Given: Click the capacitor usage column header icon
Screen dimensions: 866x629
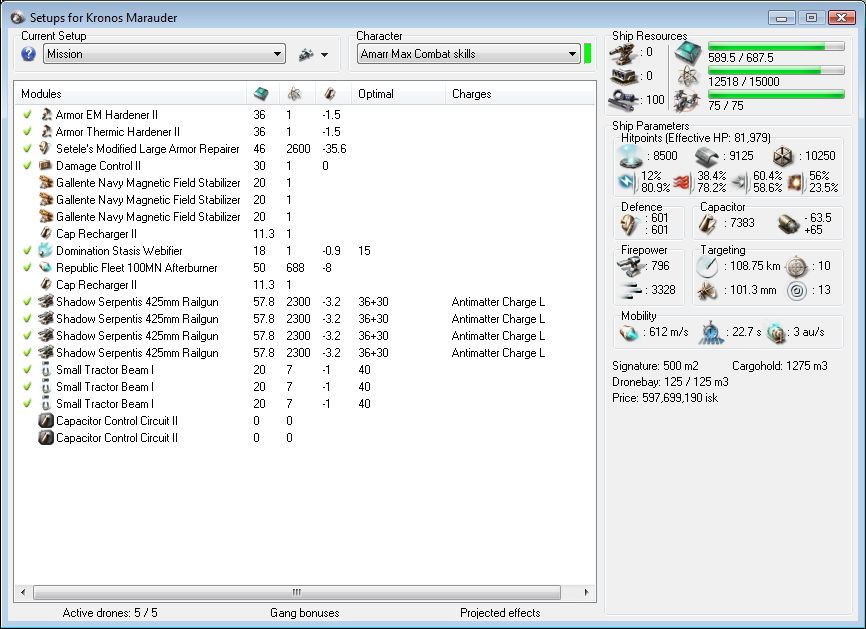Looking at the screenshot, I should pos(330,94).
